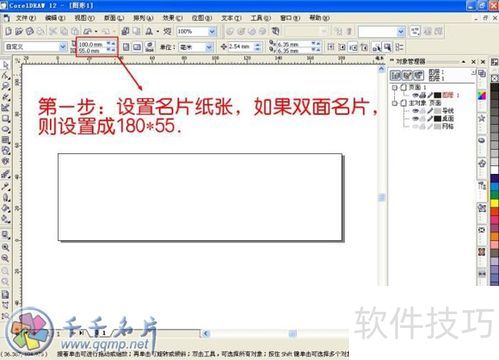Select the Fill tool
The height and width of the screenshot is (360, 499).
point(5,208)
